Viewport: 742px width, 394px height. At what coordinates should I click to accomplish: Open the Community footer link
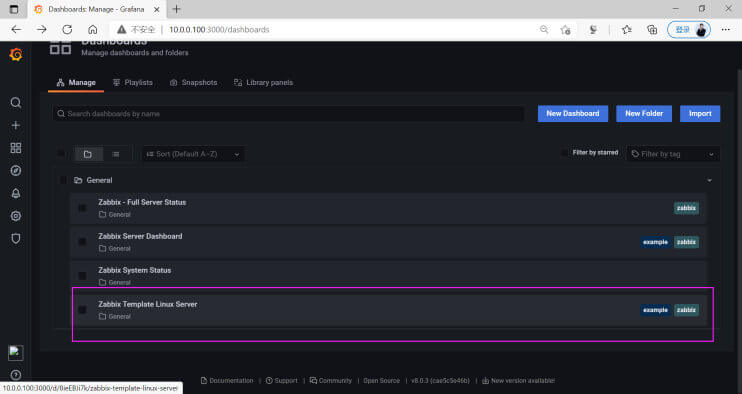[x=331, y=381]
